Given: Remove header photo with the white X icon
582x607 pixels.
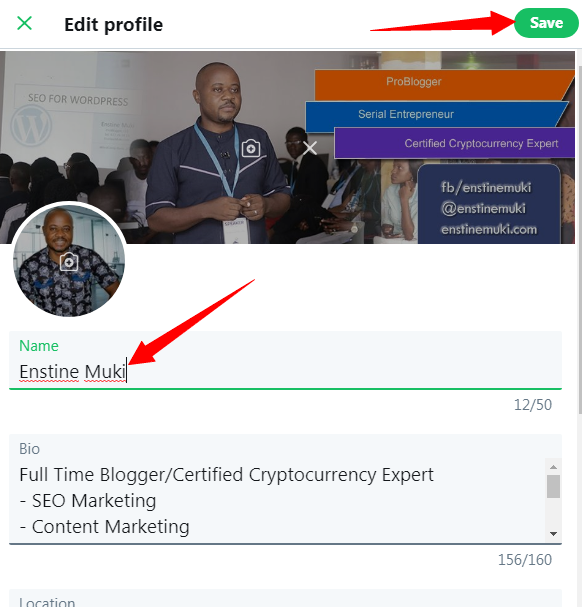Looking at the screenshot, I should click(310, 148).
